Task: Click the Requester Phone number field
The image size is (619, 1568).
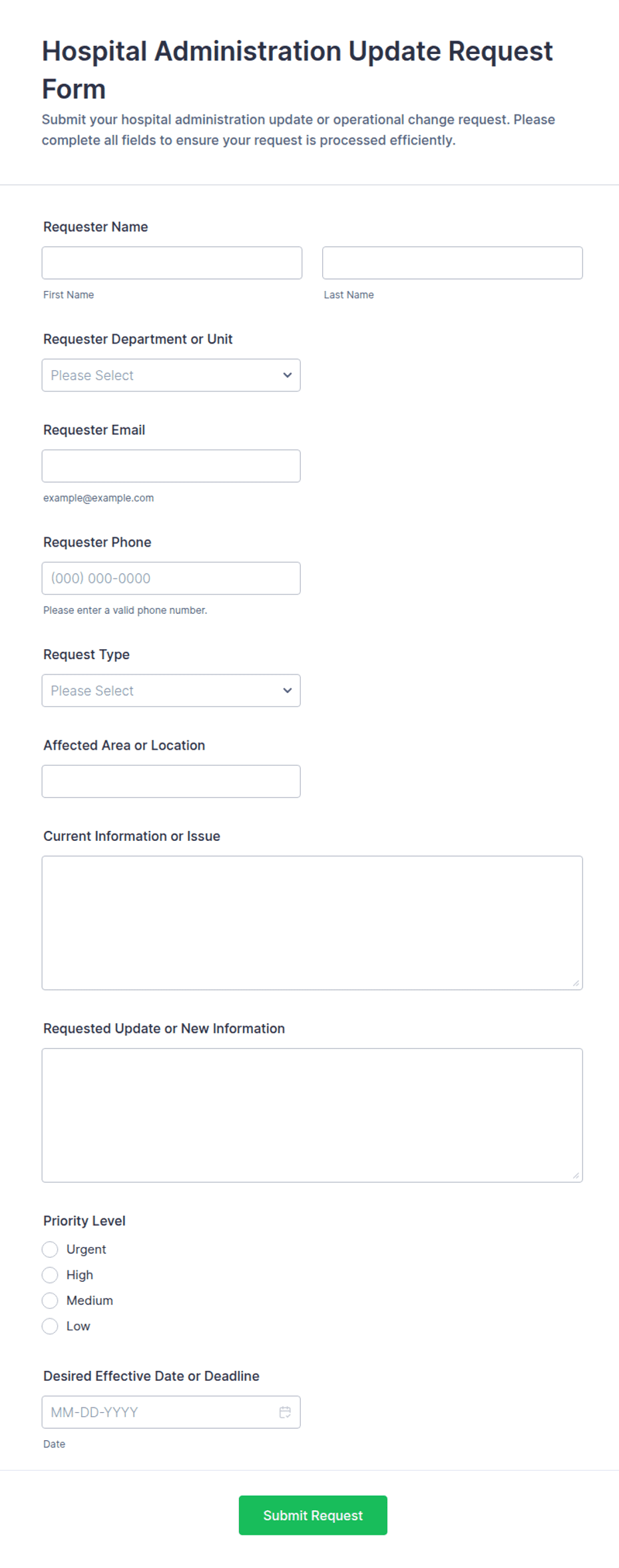Action: (171, 578)
